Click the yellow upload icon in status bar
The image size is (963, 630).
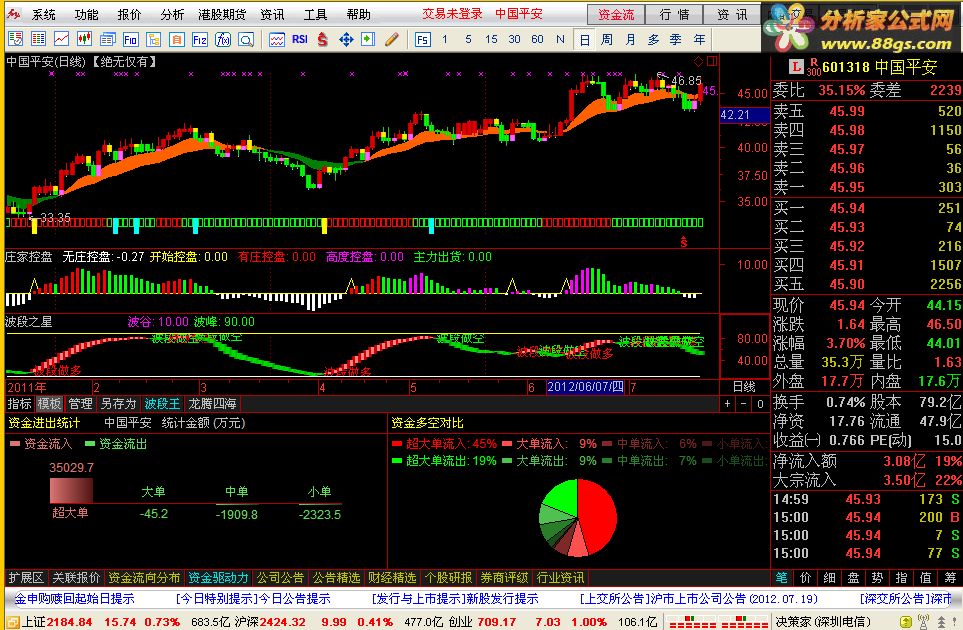point(907,622)
